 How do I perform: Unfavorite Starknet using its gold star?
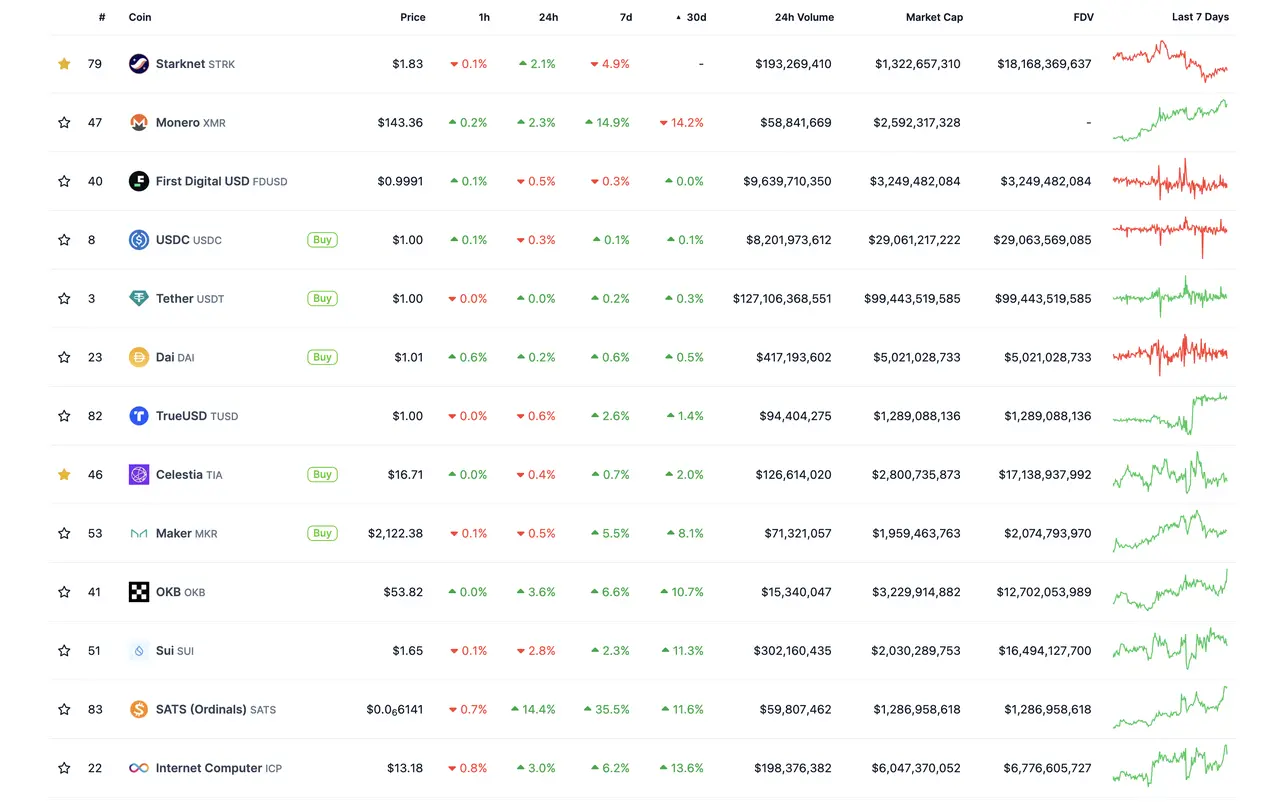tap(64, 64)
